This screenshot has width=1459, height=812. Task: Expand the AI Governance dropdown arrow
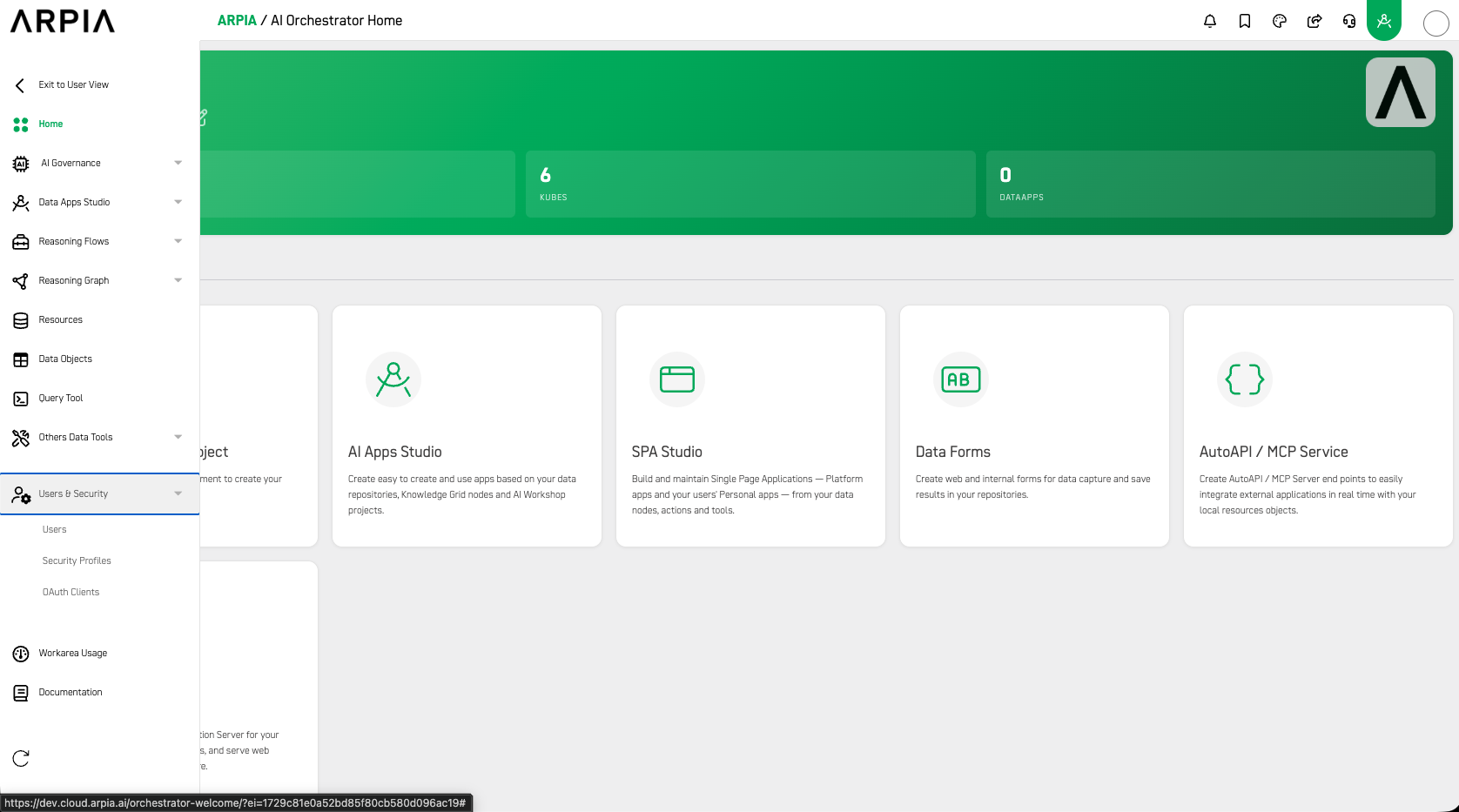coord(178,164)
